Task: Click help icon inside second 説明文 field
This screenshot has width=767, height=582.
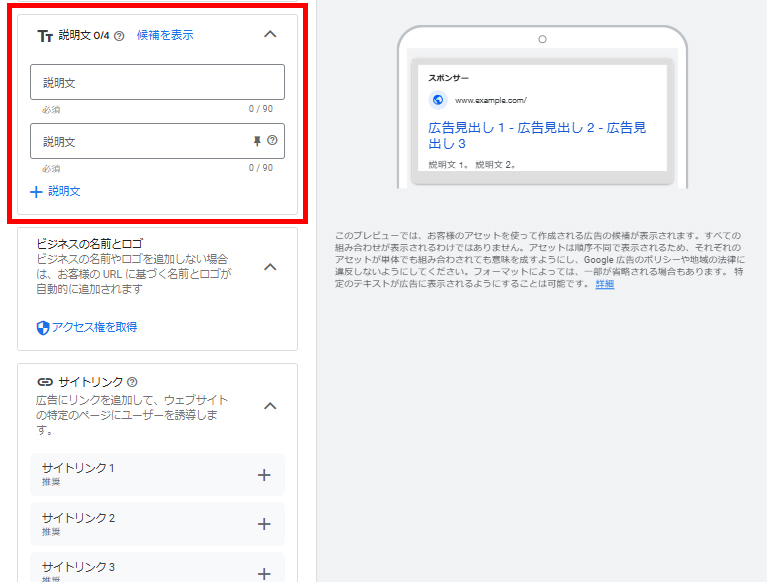Action: [x=272, y=141]
